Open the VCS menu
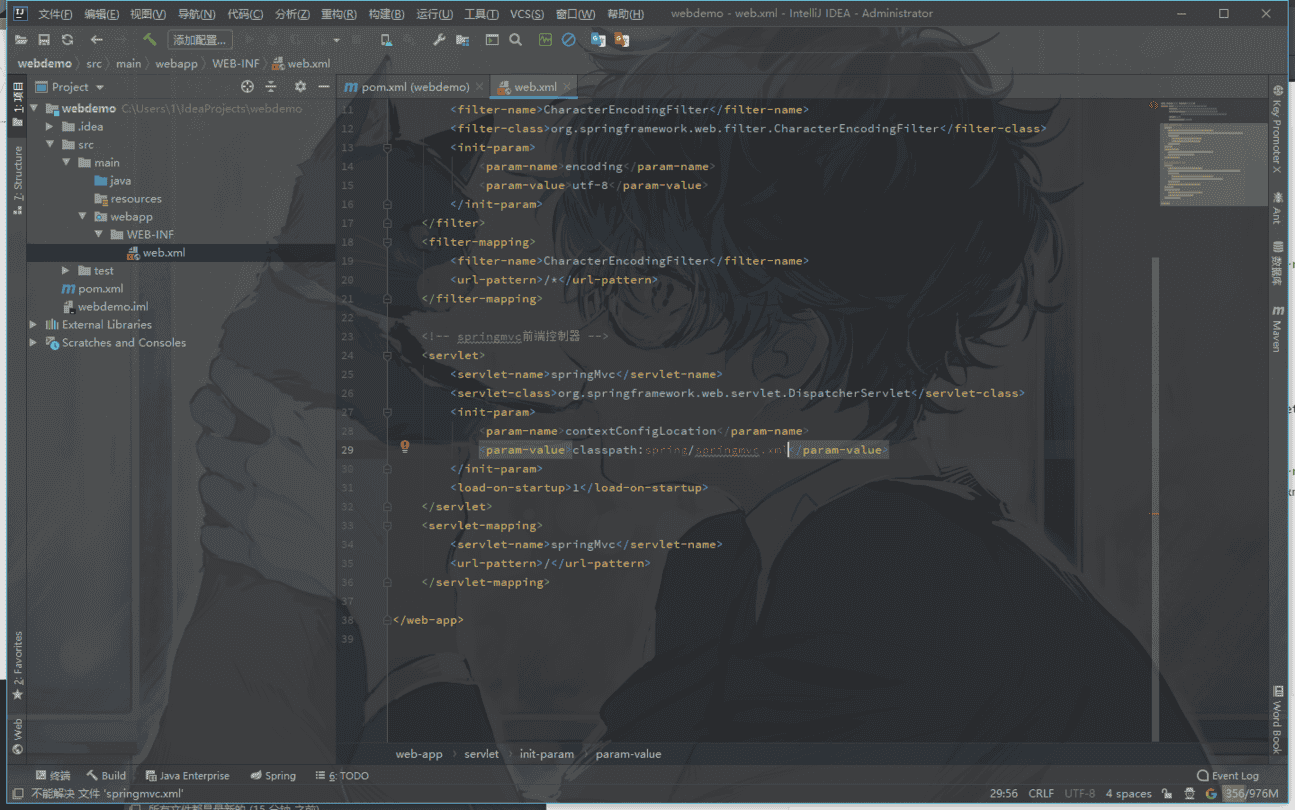The width and height of the screenshot is (1295, 810). pyautogui.click(x=526, y=14)
